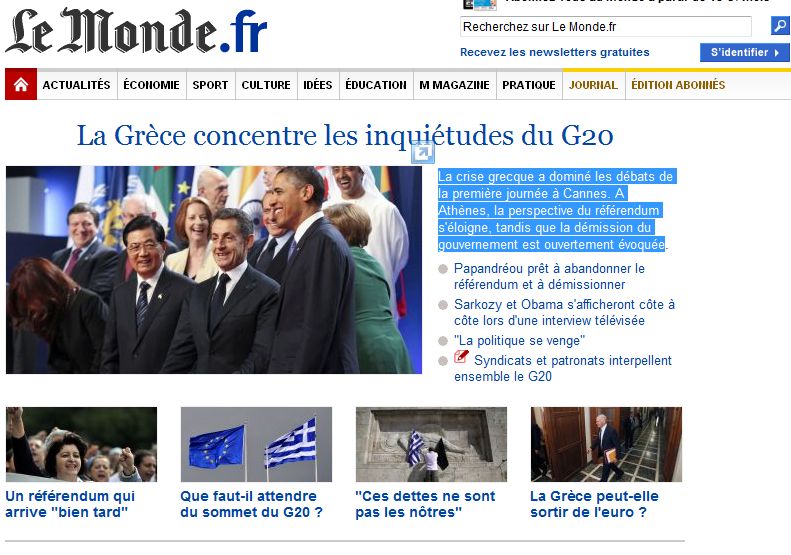Open La Grèce peut-elle sortir de l'euro
This screenshot has width=791, height=555.
[594, 504]
